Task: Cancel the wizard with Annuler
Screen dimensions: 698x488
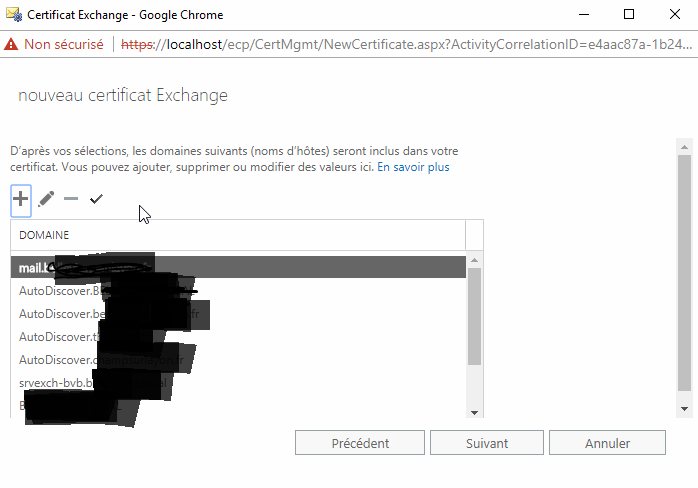Action: click(607, 443)
